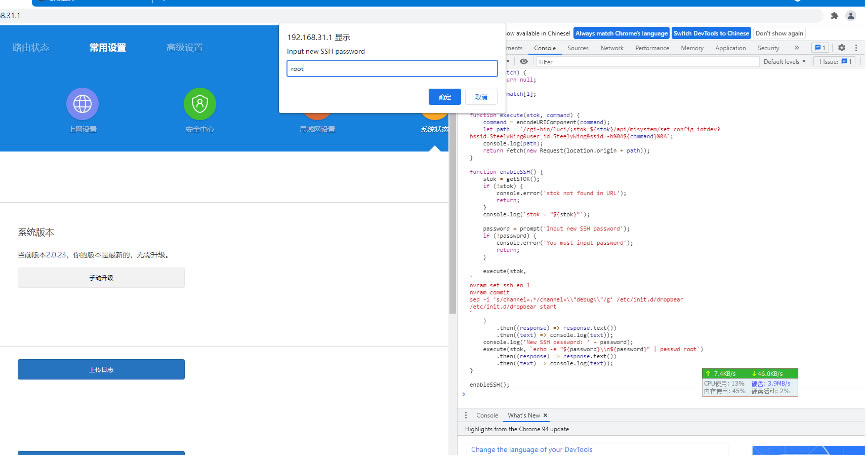The width and height of the screenshot is (866, 456).
Task: Switch to the Sources tab
Action: (x=577, y=47)
